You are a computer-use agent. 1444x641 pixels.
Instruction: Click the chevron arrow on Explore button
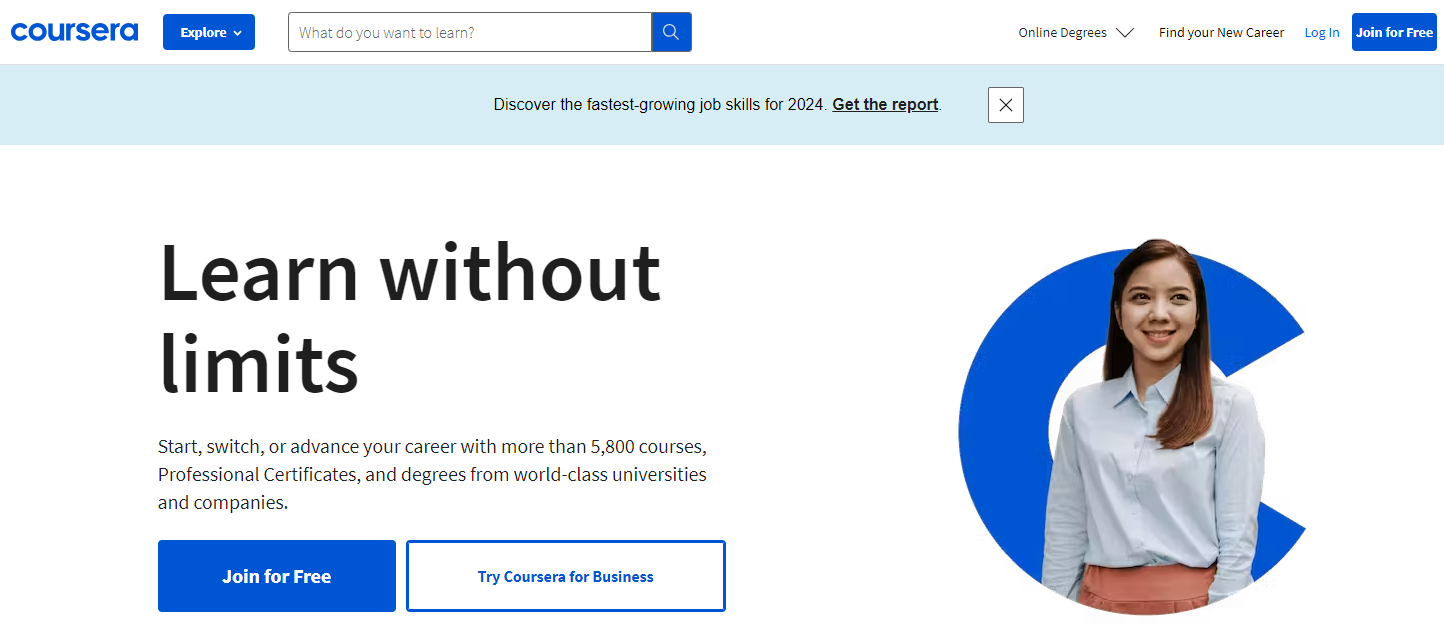pos(237,33)
